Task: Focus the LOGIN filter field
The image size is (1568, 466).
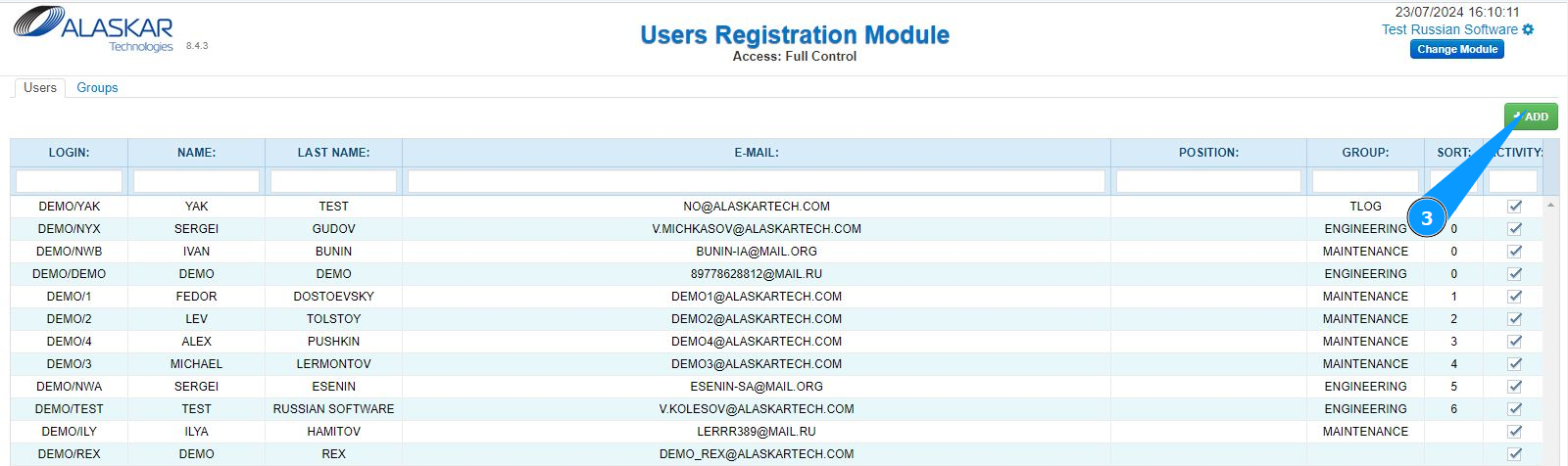Action: click(x=69, y=181)
